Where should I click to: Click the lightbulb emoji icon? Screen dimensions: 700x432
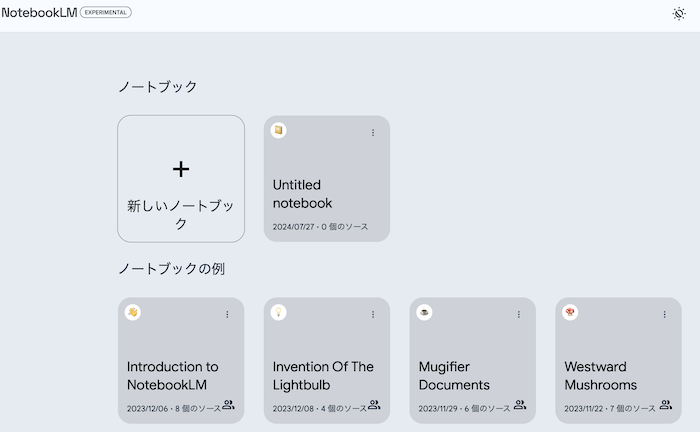tap(279, 313)
